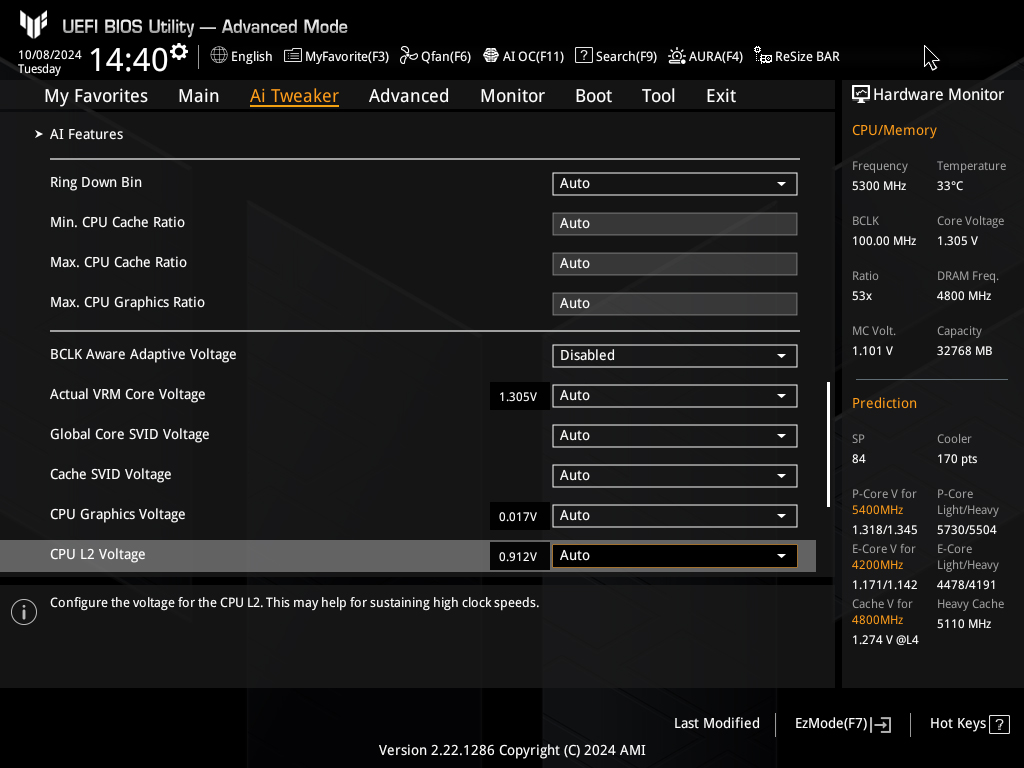This screenshot has width=1024, height=768.
Task: Open the Exit tab
Action: coord(721,96)
